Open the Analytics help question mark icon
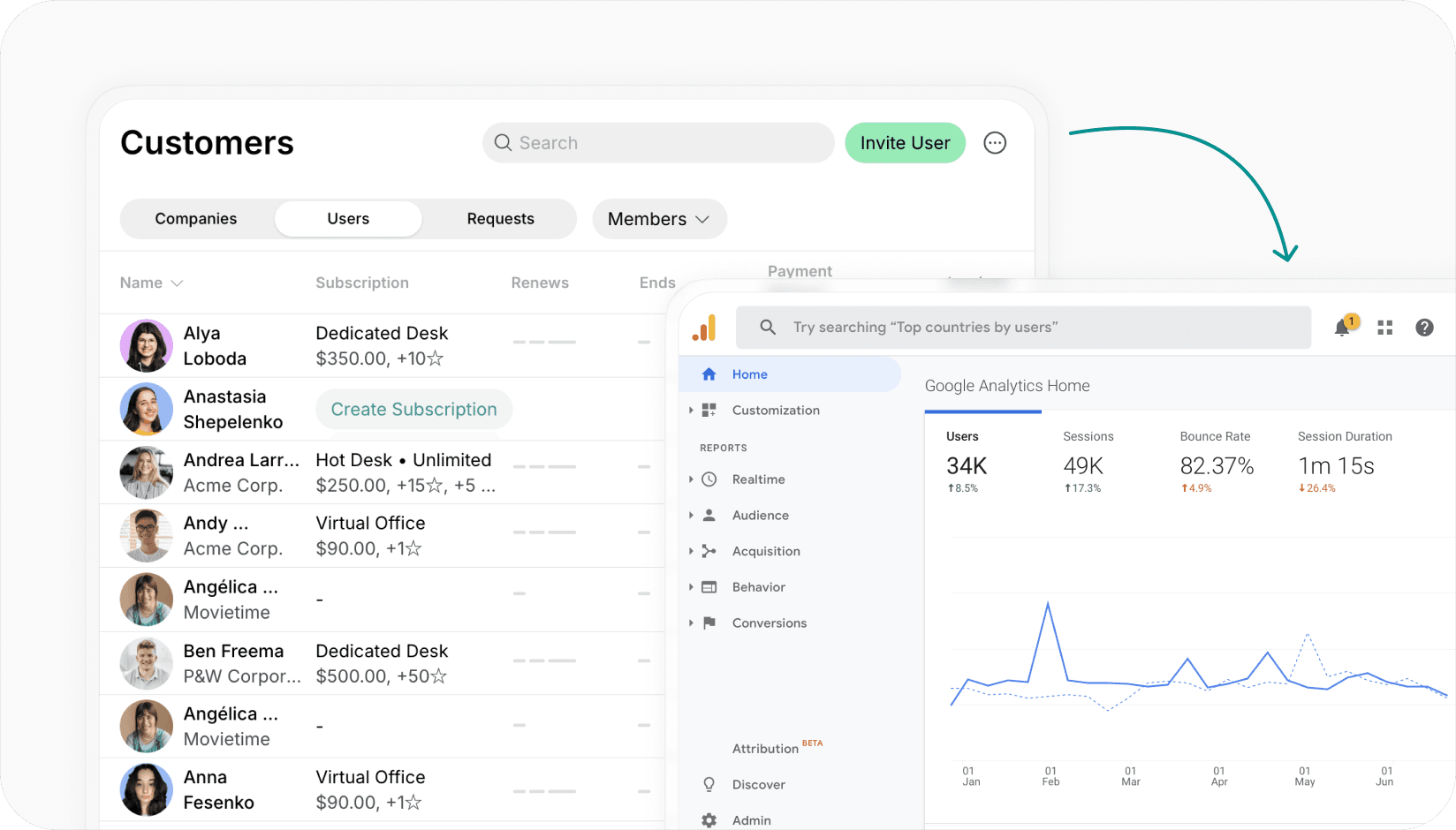 1424,328
